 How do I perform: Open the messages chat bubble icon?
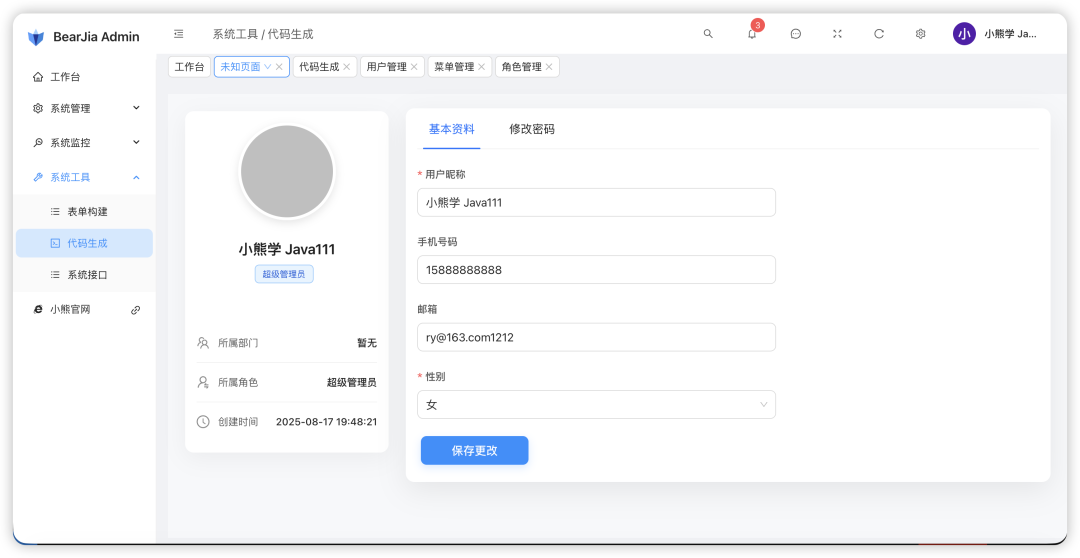coord(796,34)
